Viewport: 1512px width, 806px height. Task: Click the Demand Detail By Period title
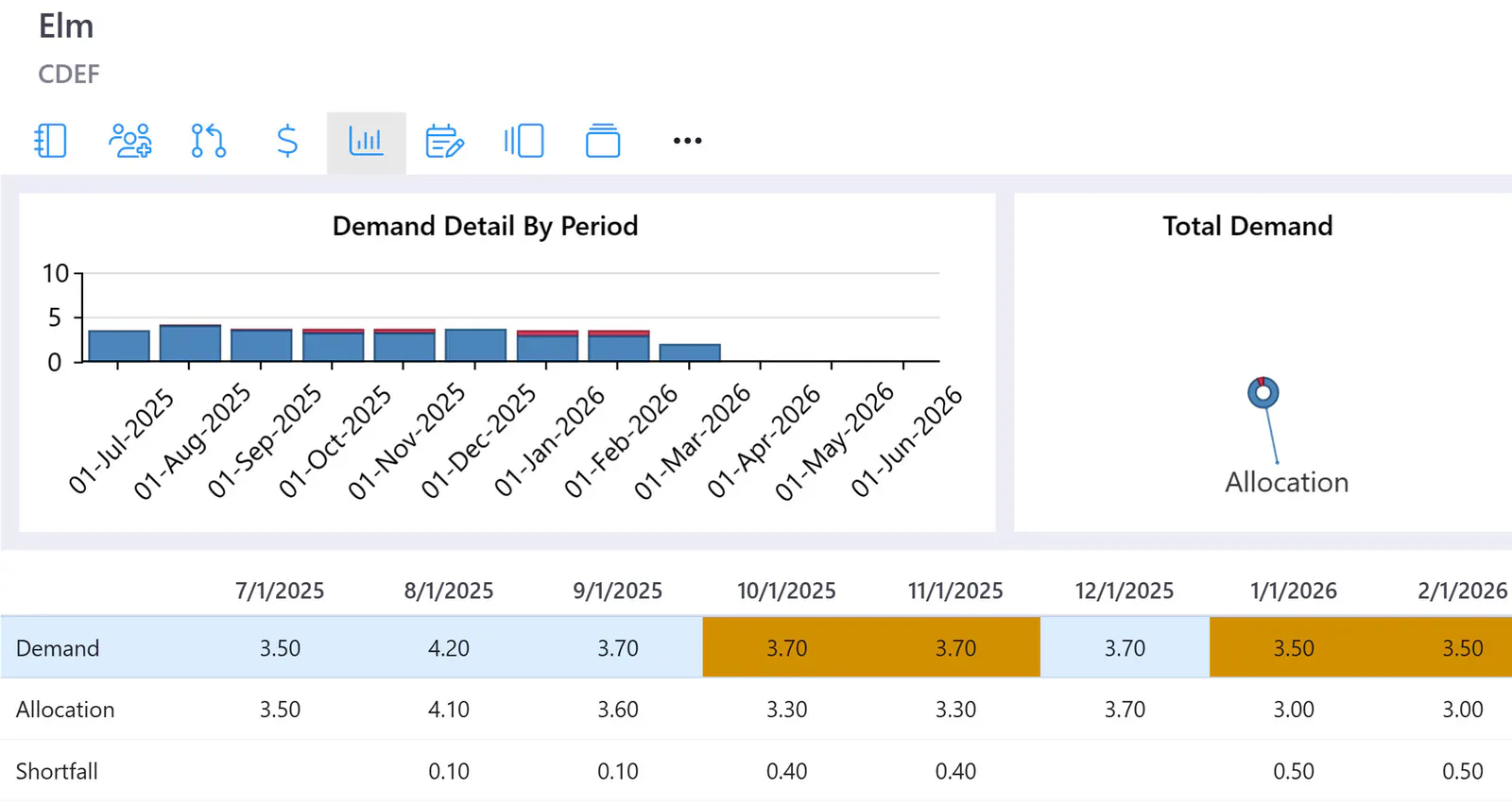[486, 226]
